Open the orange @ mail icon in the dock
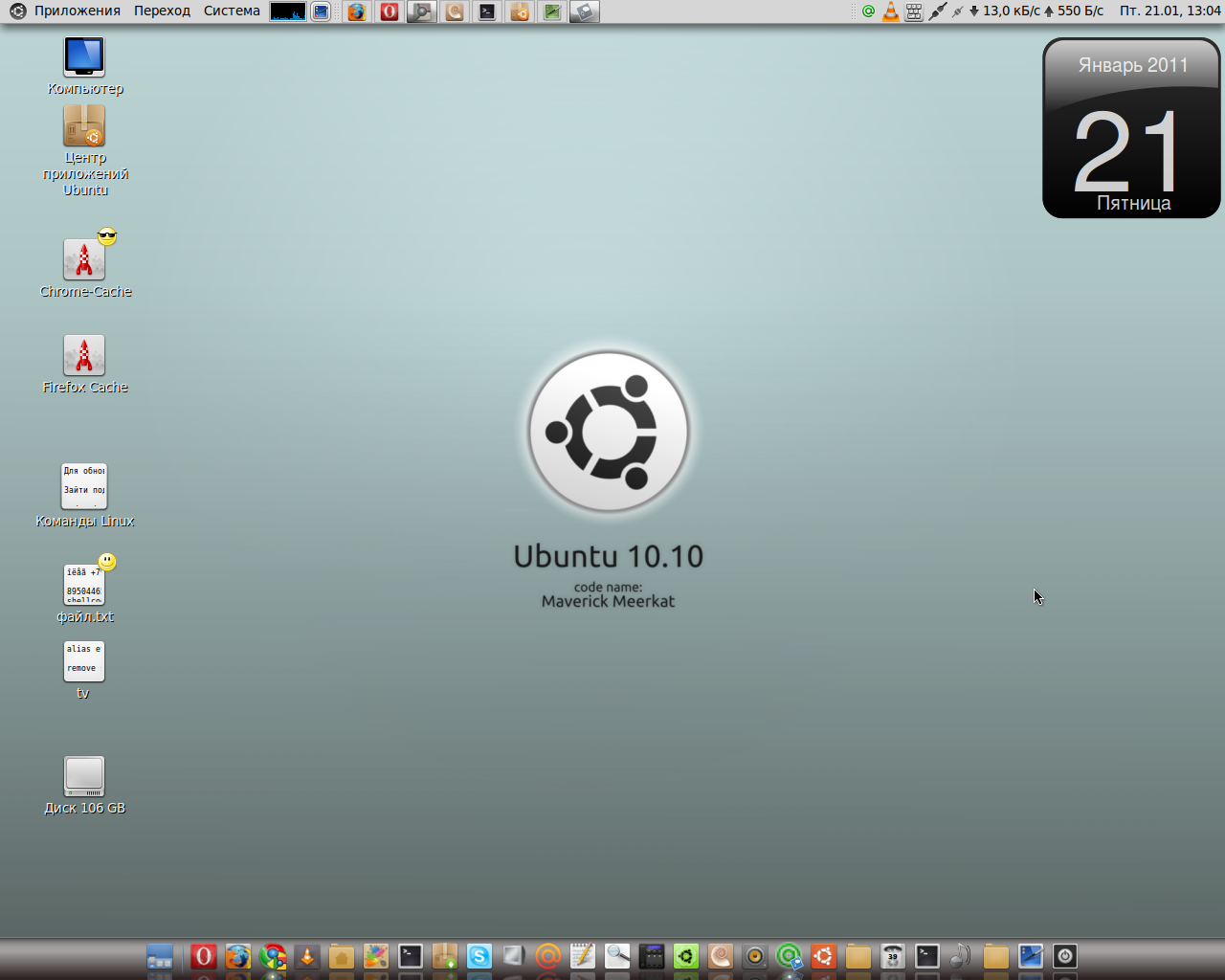 point(548,956)
